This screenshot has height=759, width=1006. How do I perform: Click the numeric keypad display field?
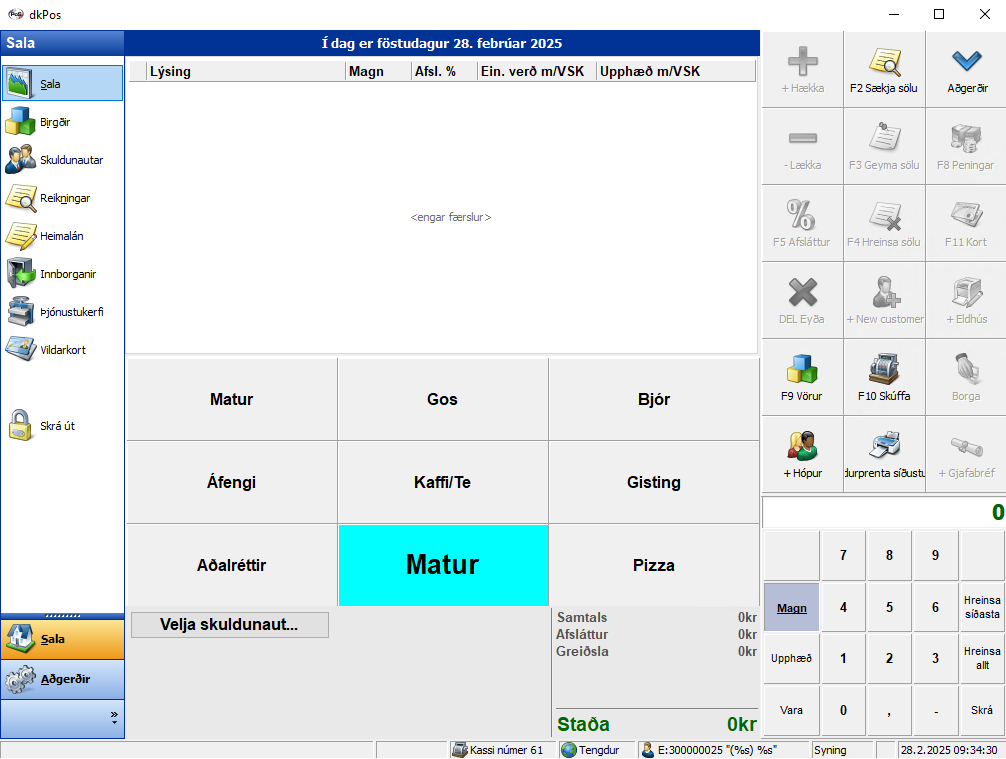coord(883,512)
